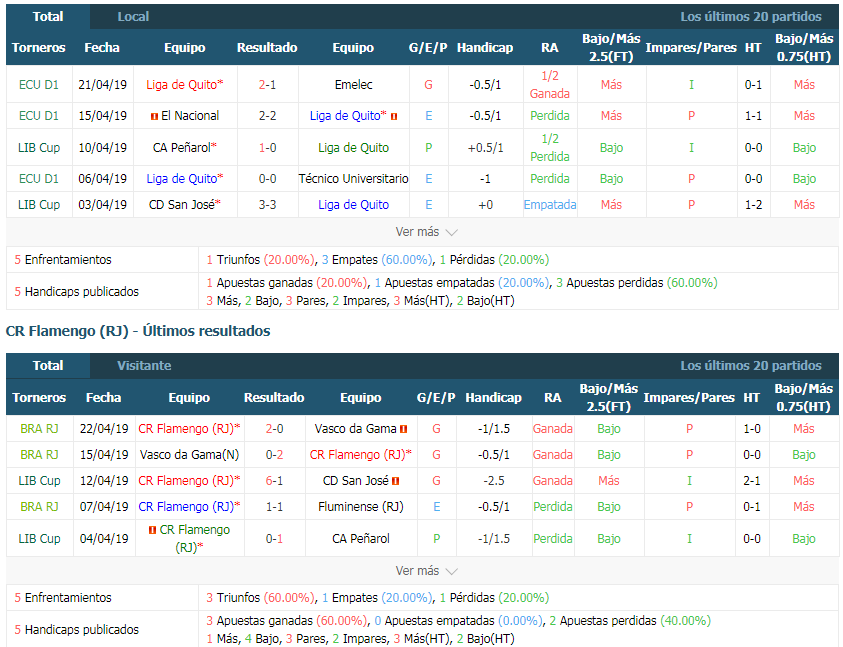Screen dimensions: 843x647
Task: Open the Fluminense (RJ) team link
Action: click(361, 507)
